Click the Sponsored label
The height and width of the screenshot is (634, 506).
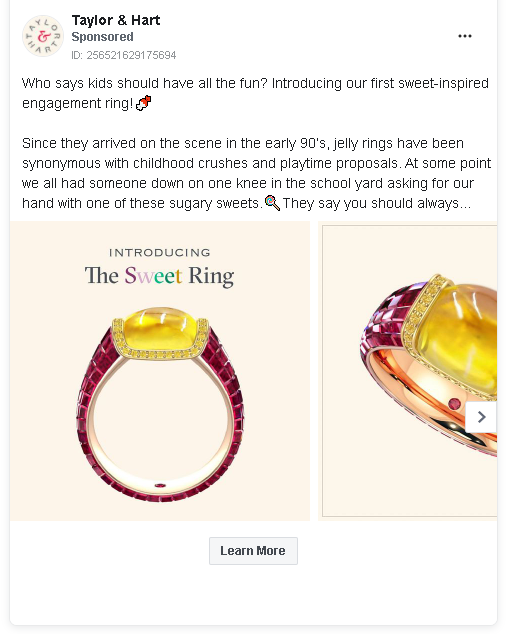click(102, 37)
